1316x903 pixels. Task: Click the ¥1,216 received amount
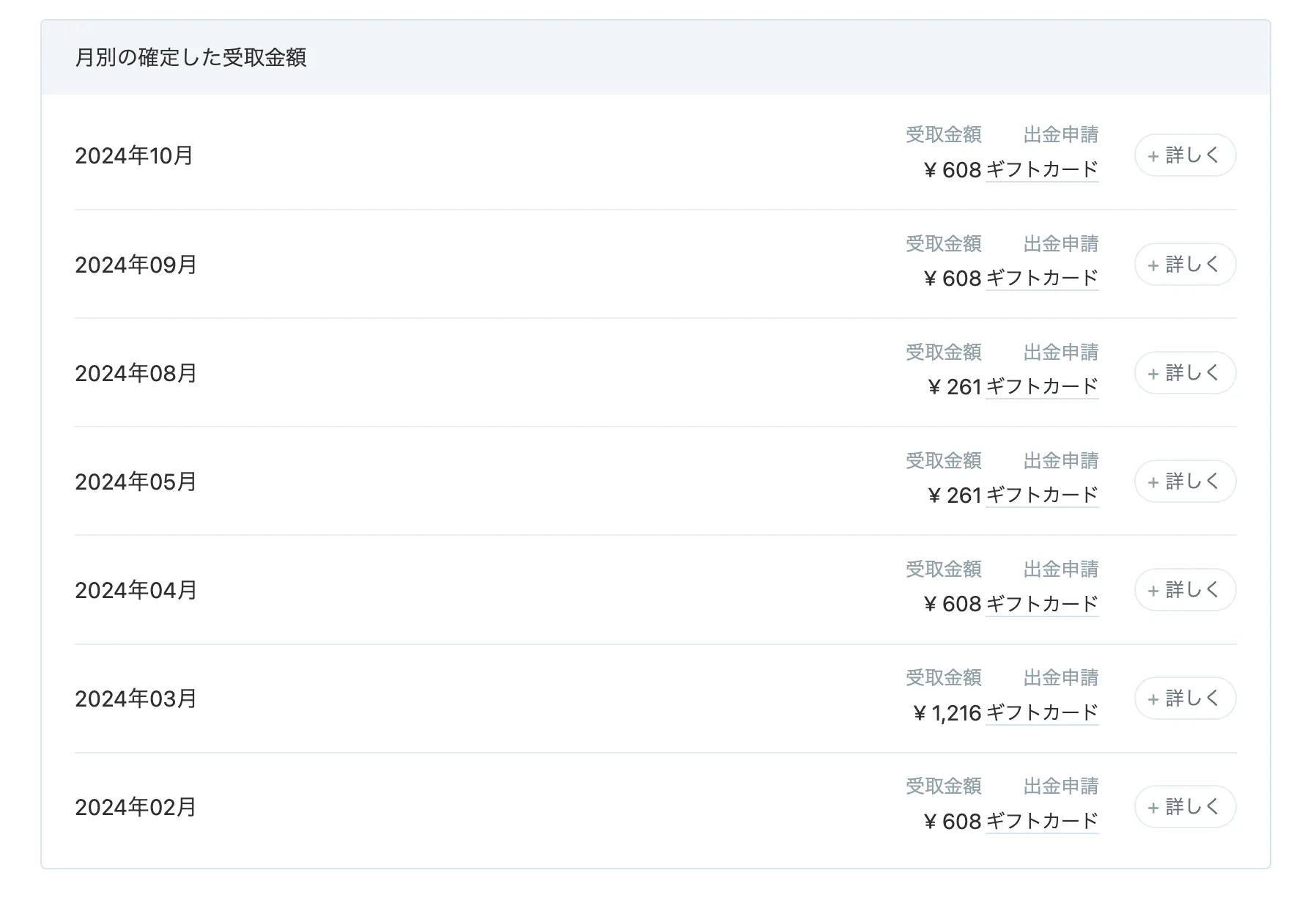pos(947,713)
